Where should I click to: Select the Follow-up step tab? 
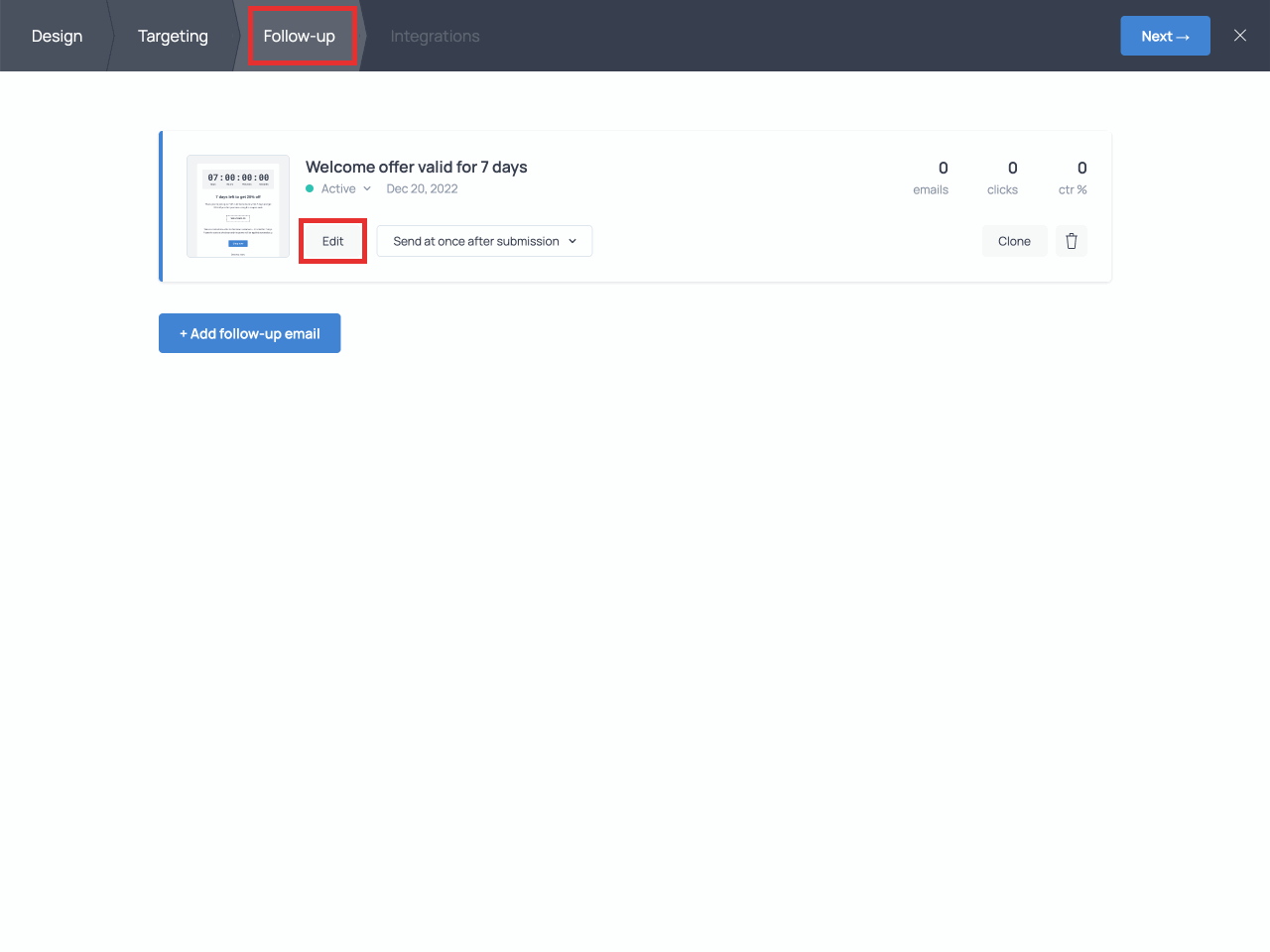[300, 36]
